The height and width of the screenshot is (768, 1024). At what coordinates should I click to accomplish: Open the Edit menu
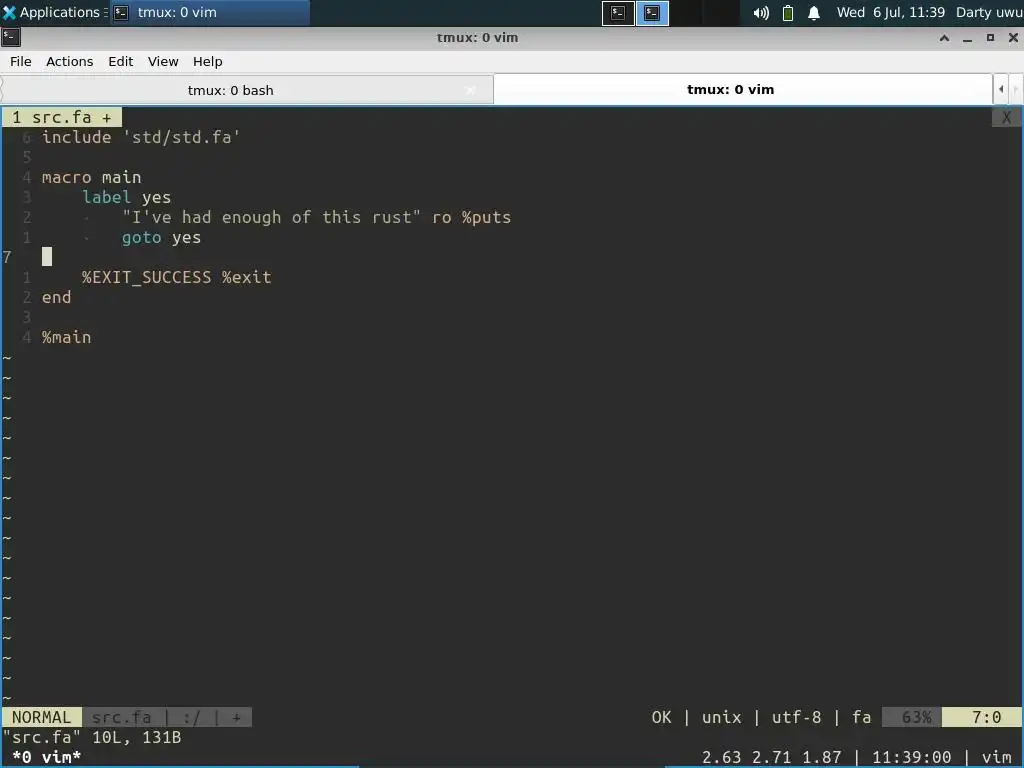click(x=120, y=61)
